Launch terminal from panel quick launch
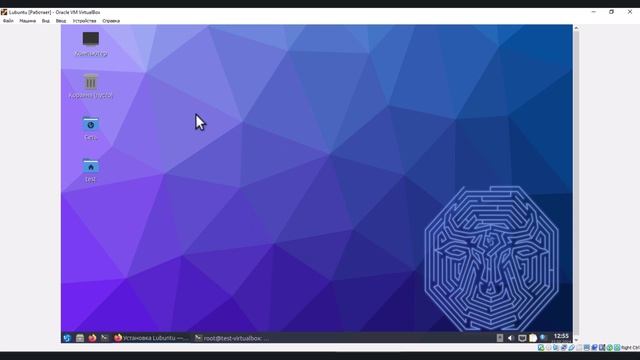 point(104,338)
